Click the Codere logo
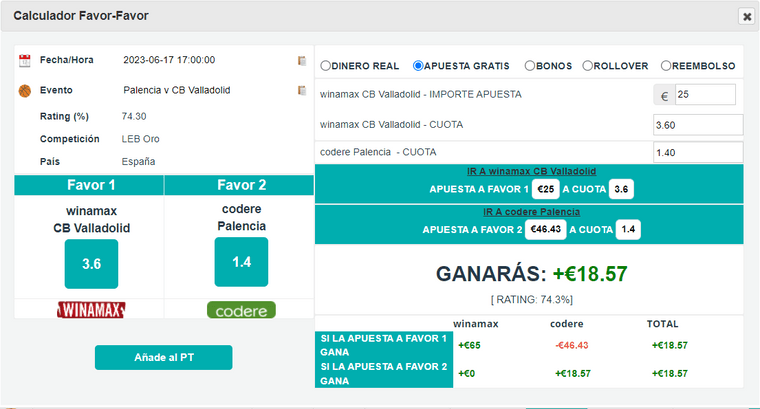The image size is (760, 409). point(241,310)
